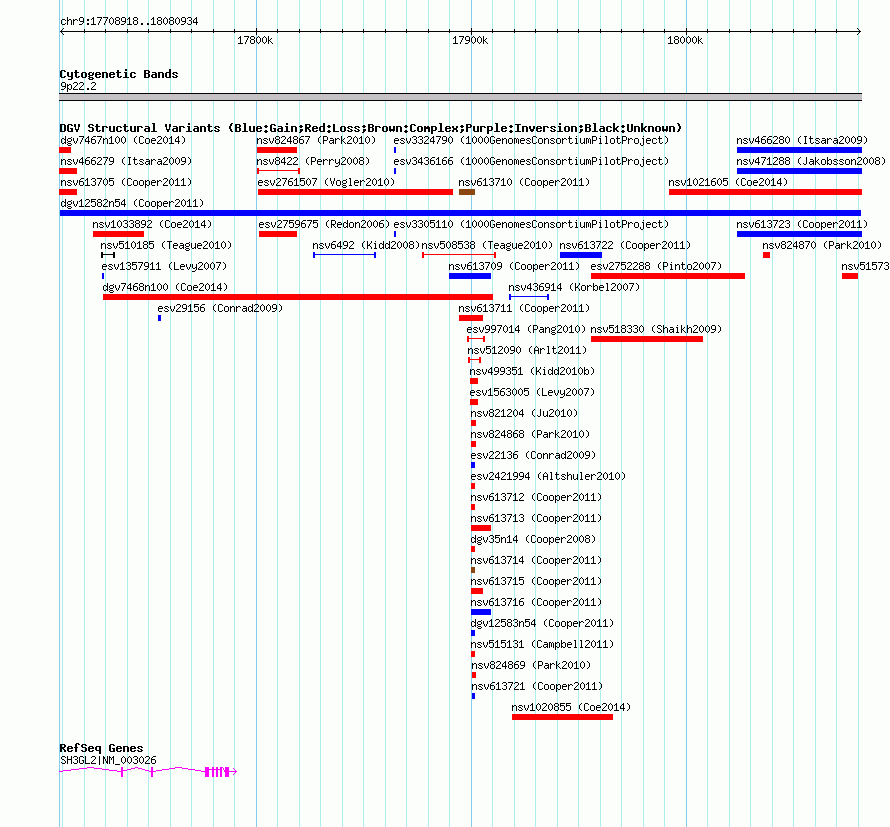Open variant nsv824867 (Park2010)
The width and height of the screenshot is (890, 827).
tap(316, 140)
